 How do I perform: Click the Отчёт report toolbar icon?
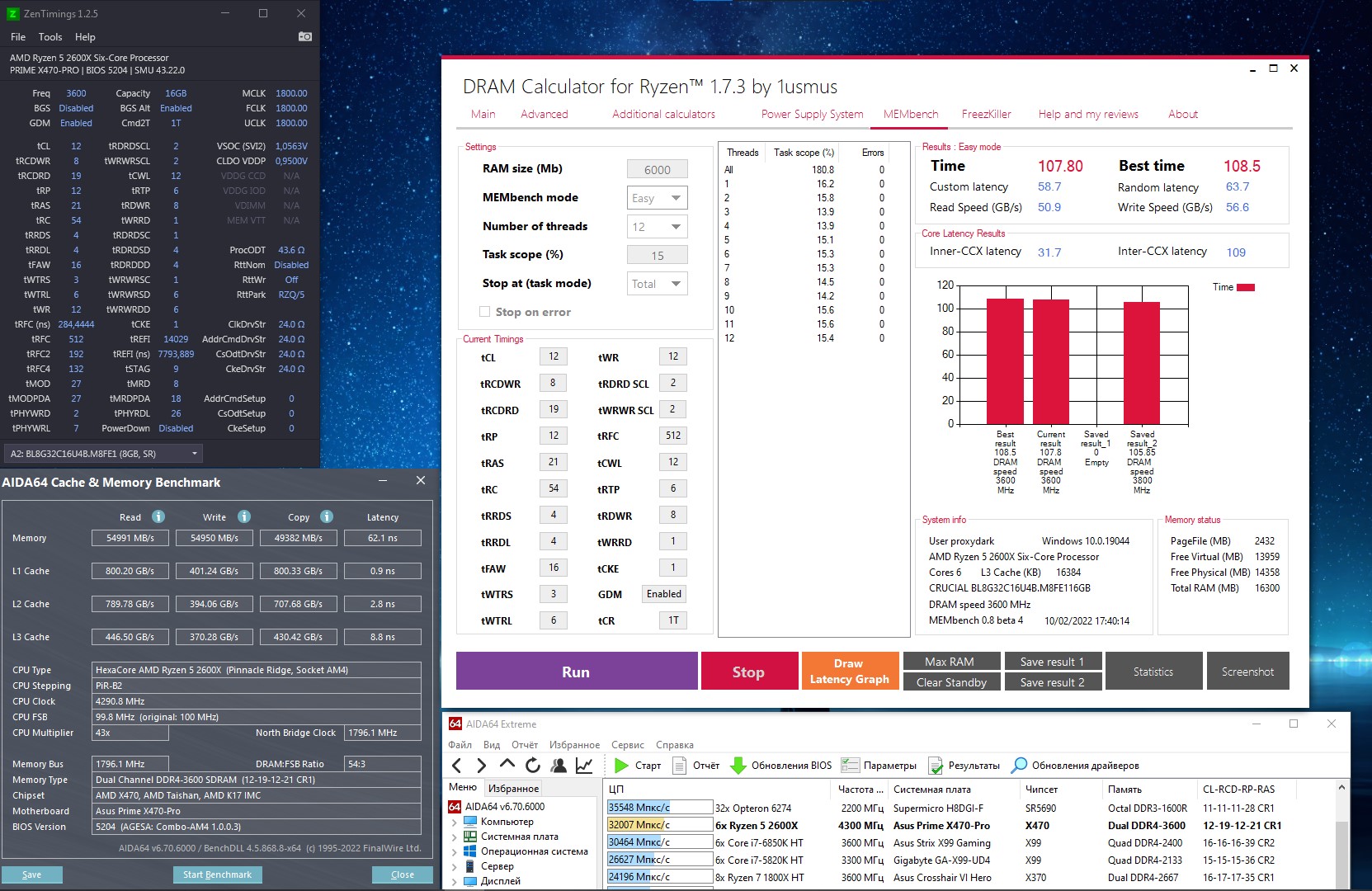click(680, 766)
